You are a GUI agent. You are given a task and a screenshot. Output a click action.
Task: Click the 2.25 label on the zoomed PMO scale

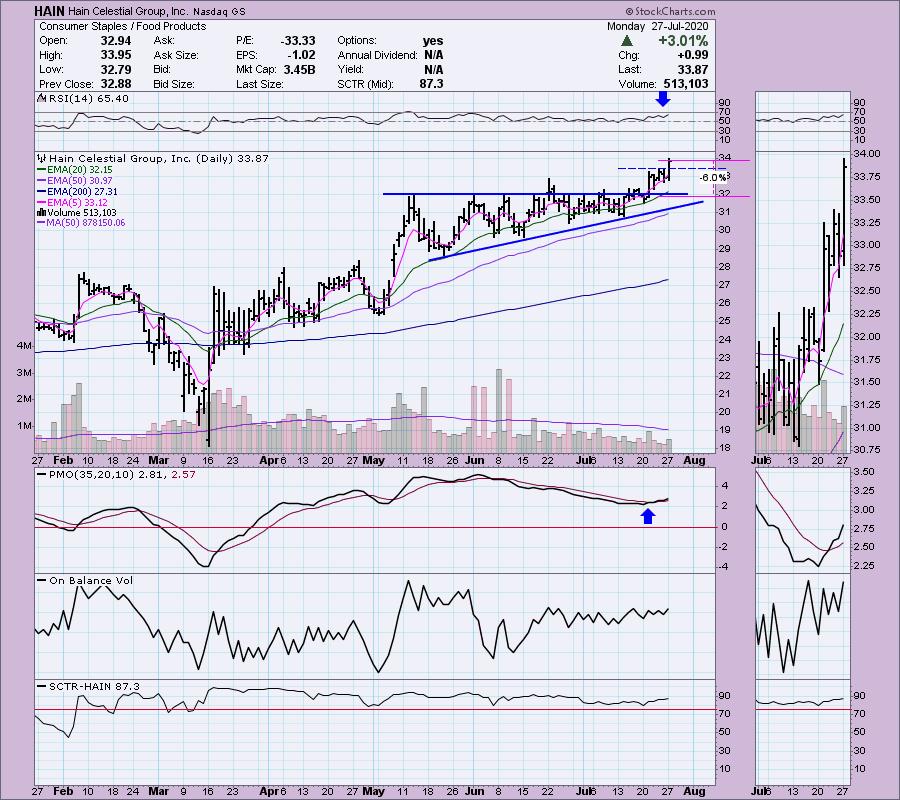coord(864,566)
